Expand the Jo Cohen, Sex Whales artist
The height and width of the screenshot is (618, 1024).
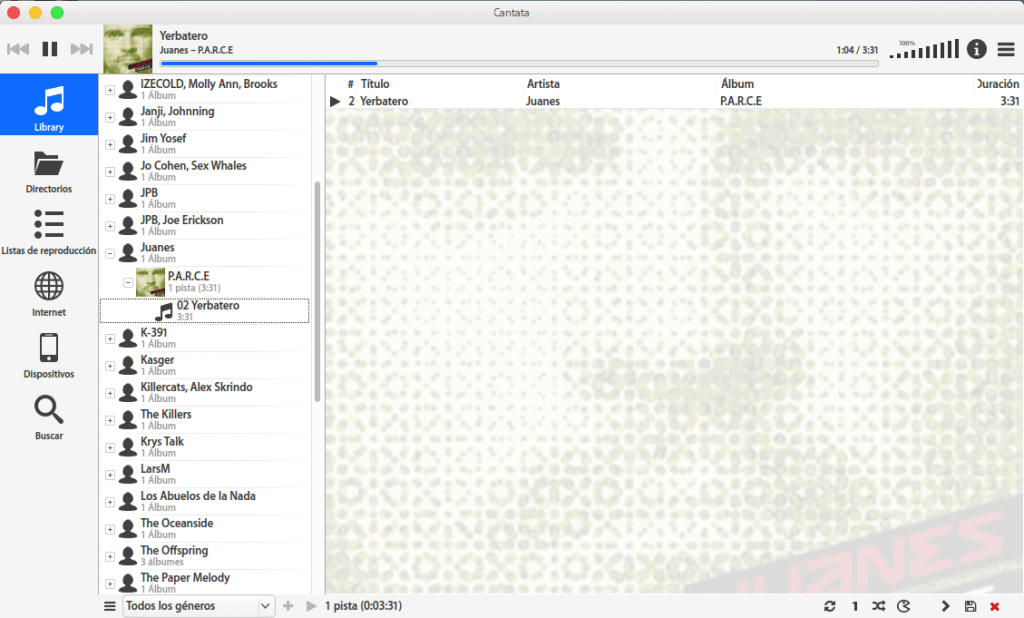click(x=110, y=172)
